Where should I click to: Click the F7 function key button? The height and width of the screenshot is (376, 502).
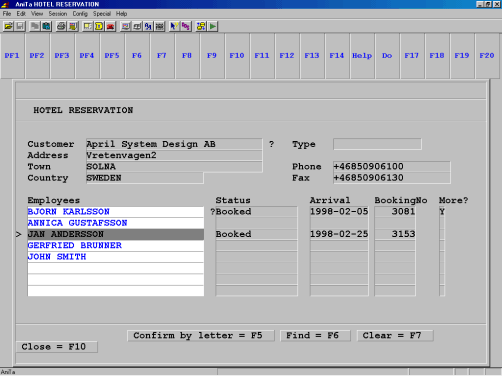coord(162,56)
